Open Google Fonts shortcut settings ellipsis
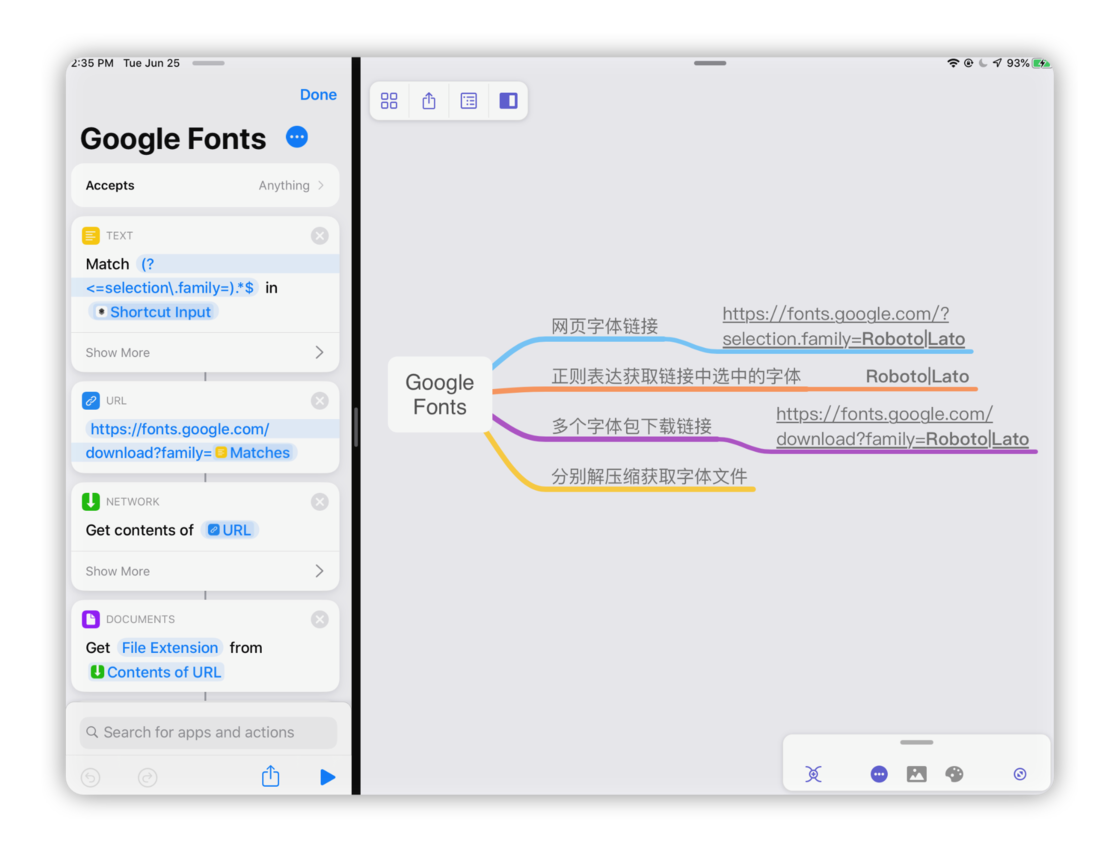The image size is (1120, 853). pos(297,137)
